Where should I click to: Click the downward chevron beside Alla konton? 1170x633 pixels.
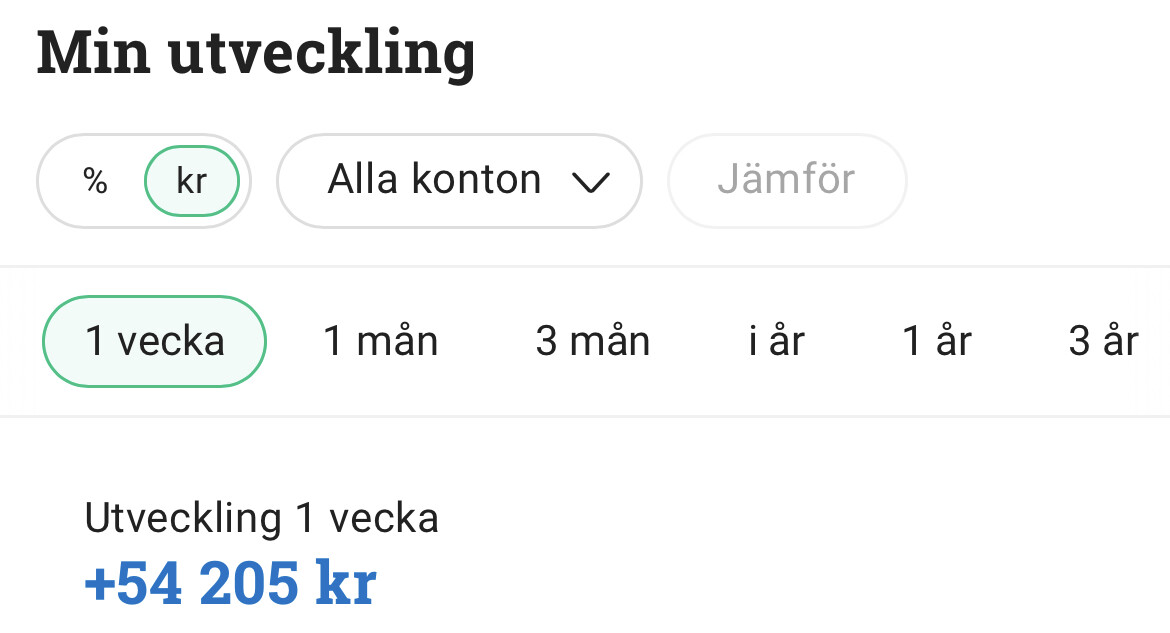(591, 183)
